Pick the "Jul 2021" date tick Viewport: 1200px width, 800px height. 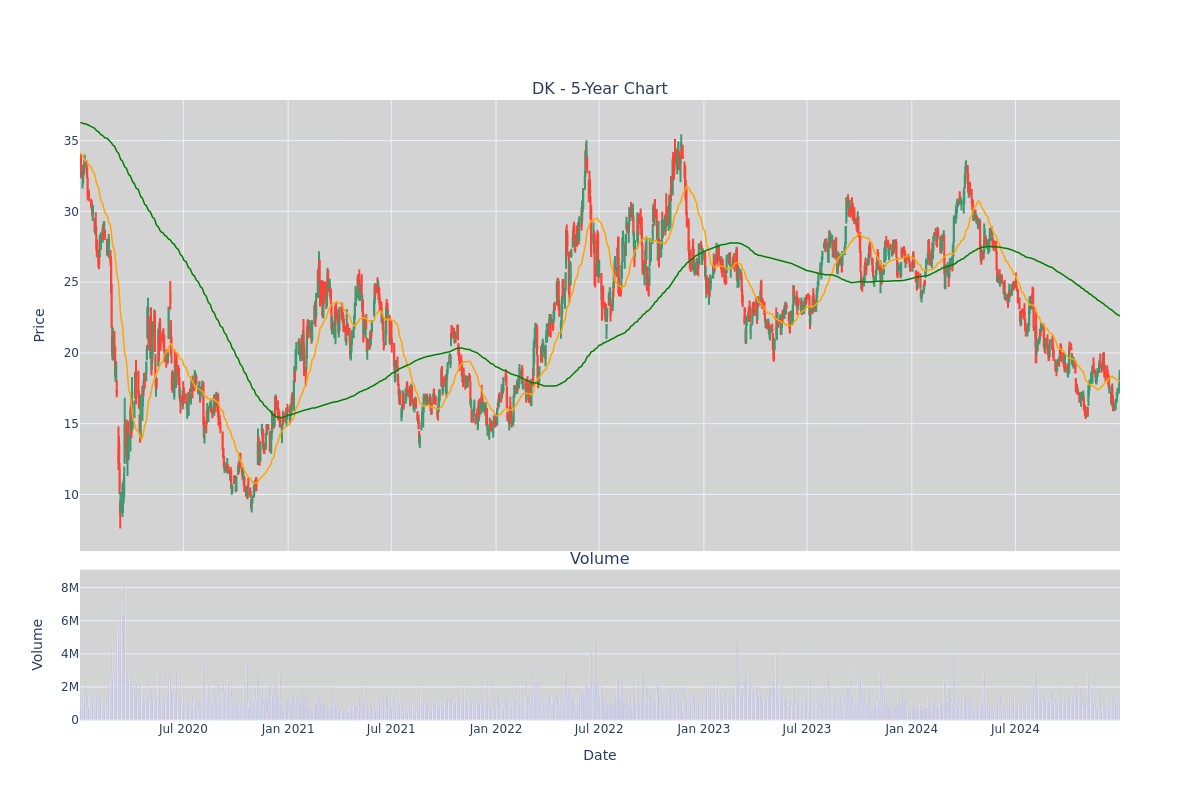pos(391,729)
